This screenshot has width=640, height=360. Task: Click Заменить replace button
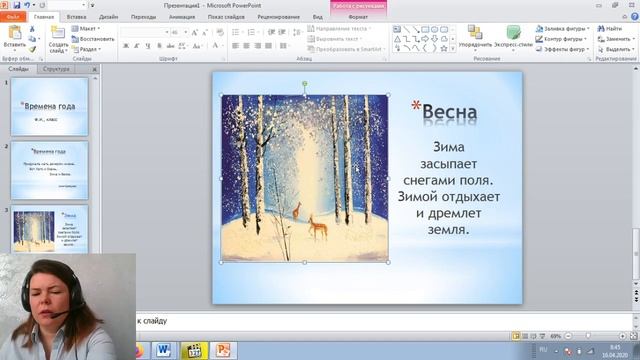(616, 39)
